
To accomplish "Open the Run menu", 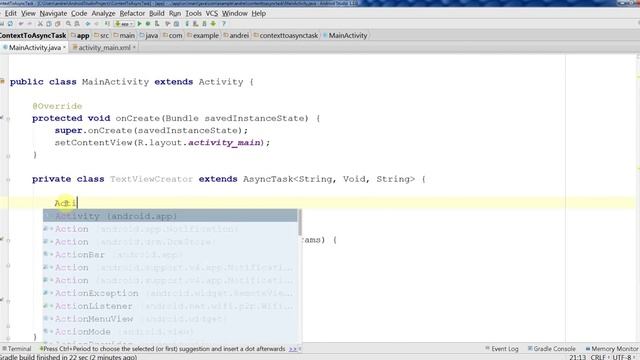I will (x=175, y=13).
